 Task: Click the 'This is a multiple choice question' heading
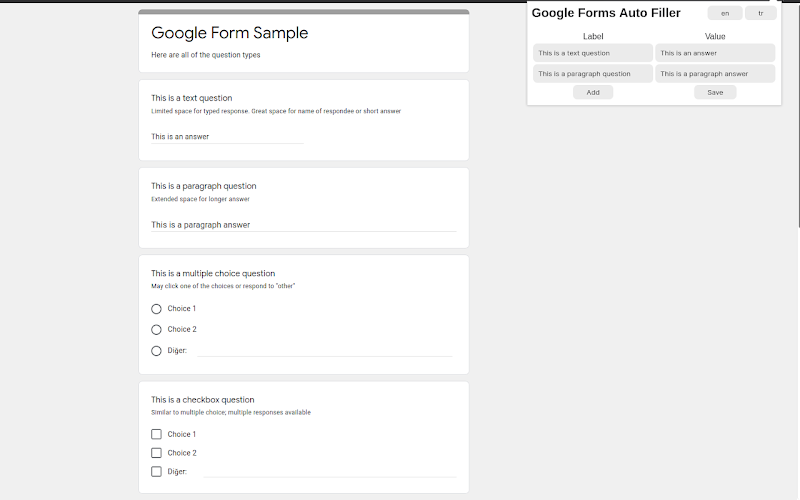coord(213,273)
